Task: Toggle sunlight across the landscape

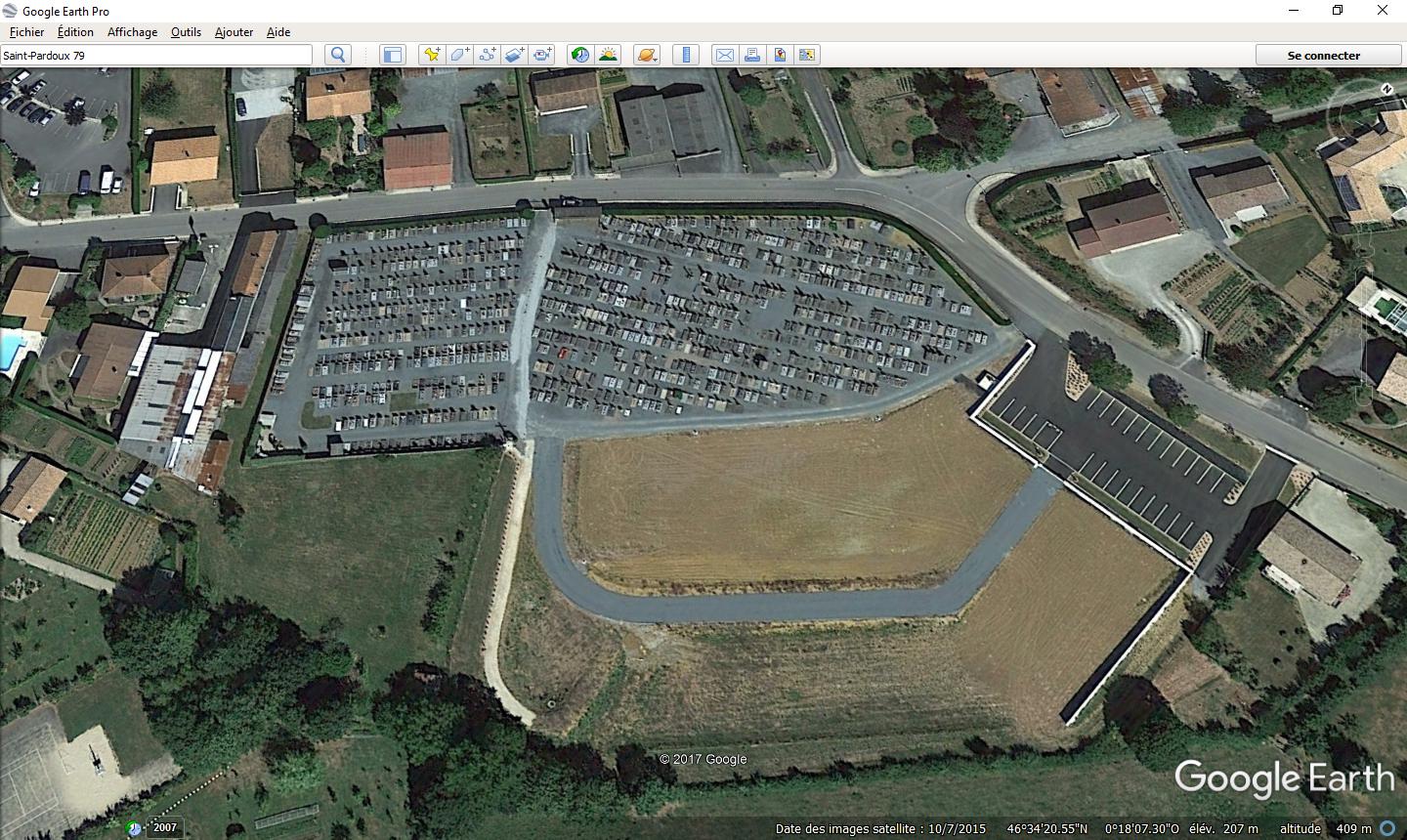Action: click(608, 55)
